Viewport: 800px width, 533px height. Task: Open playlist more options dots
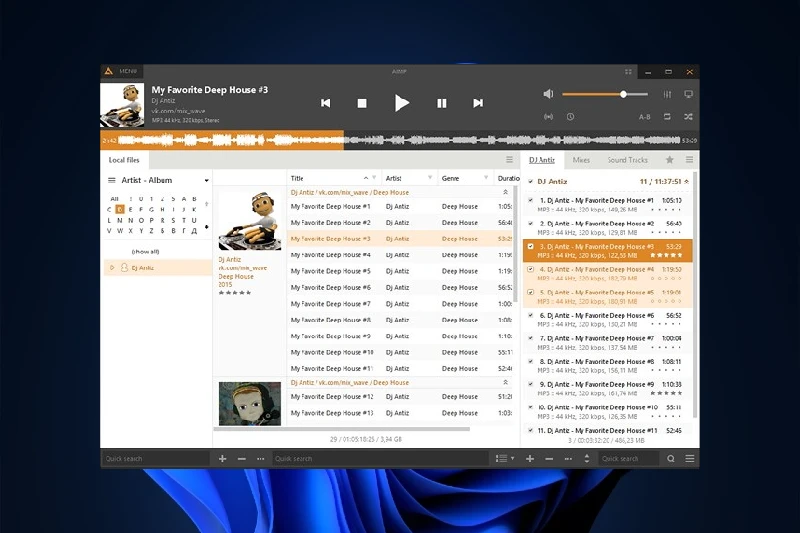(568, 459)
